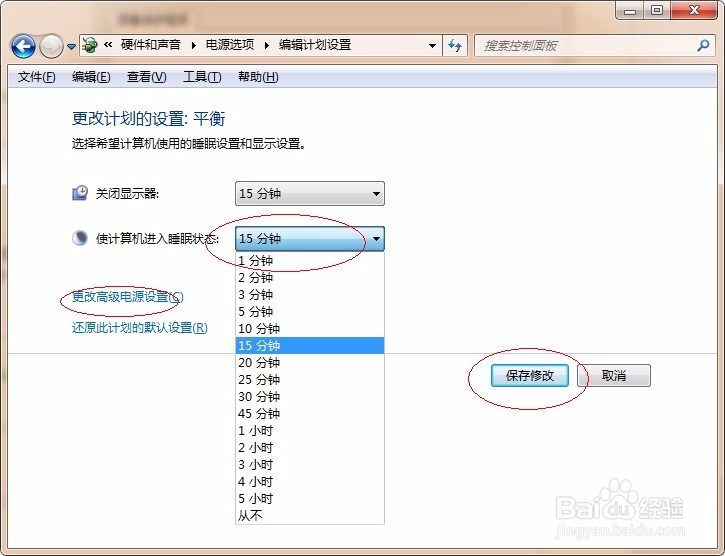Viewport: 725px width, 556px height.
Task: Click the display-off monitor clock icon
Action: pos(80,193)
